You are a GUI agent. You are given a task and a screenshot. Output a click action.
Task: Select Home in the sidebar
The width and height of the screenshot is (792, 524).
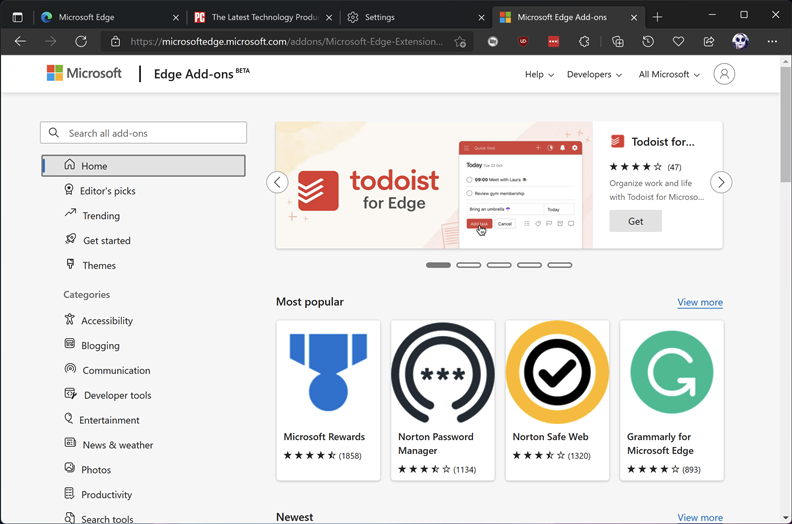(x=143, y=166)
